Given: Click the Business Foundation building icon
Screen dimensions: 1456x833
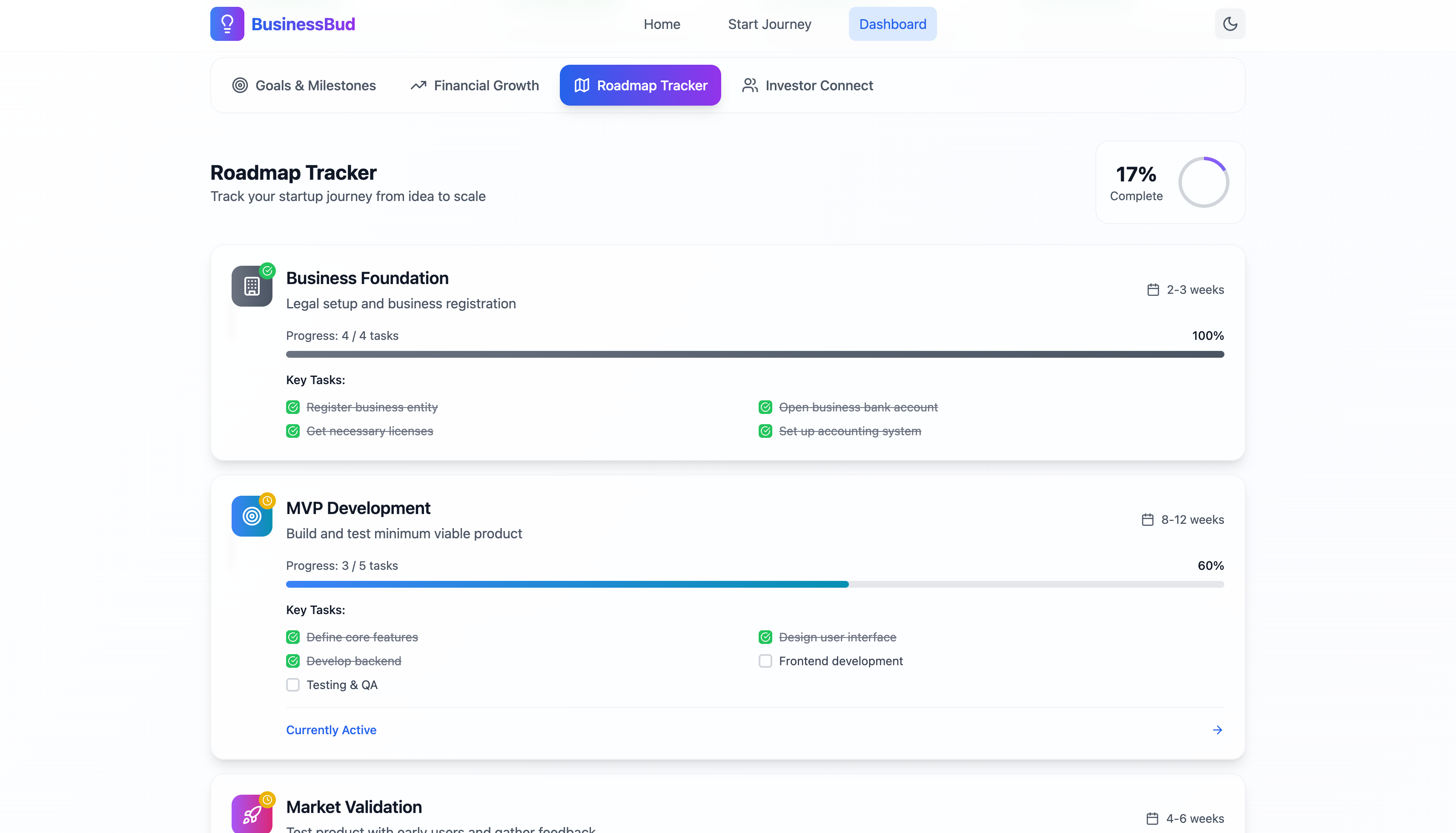Looking at the screenshot, I should click(x=252, y=286).
